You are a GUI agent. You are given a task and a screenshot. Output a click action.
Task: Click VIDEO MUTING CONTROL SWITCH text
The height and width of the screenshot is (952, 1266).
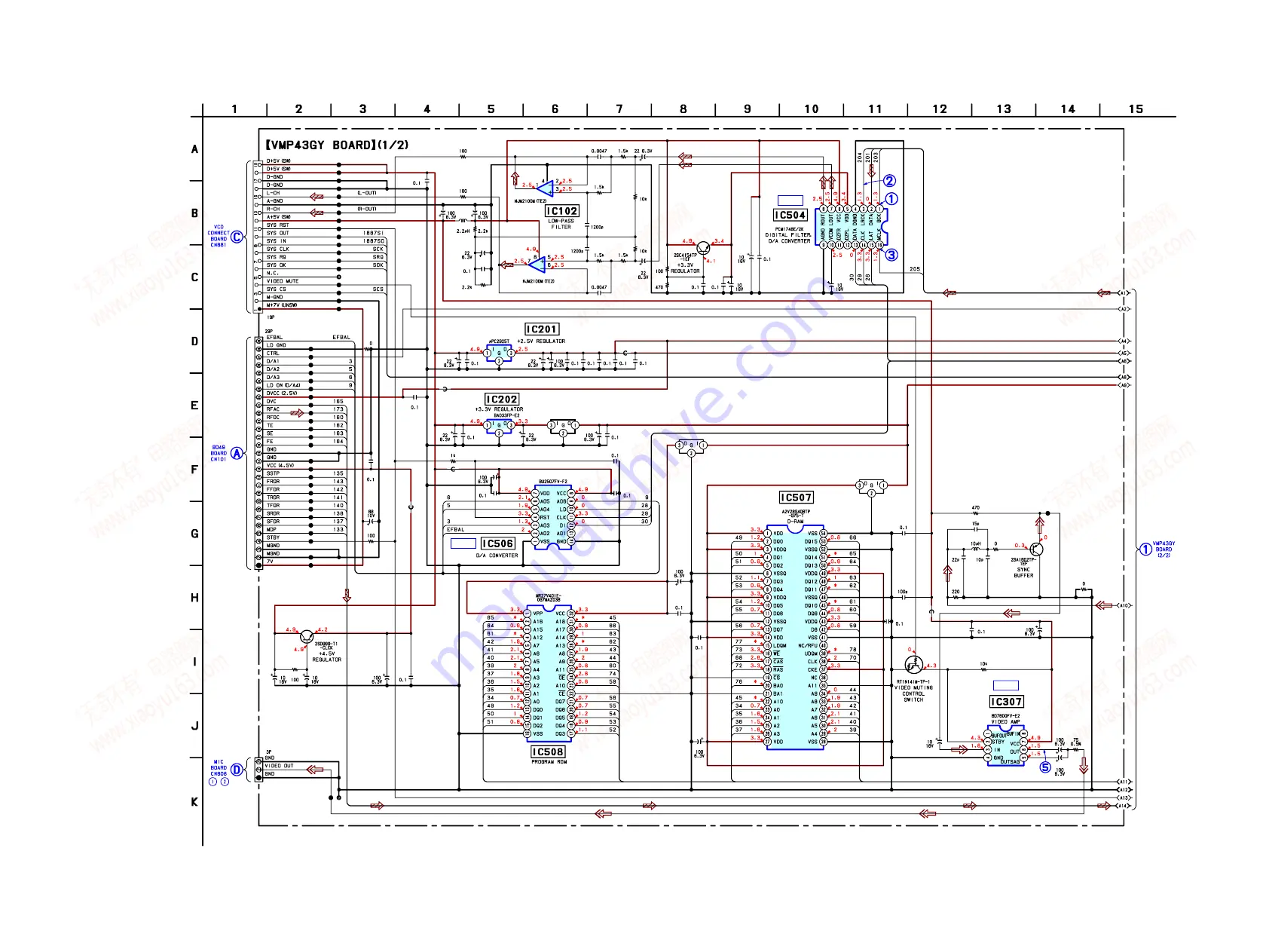click(x=913, y=693)
